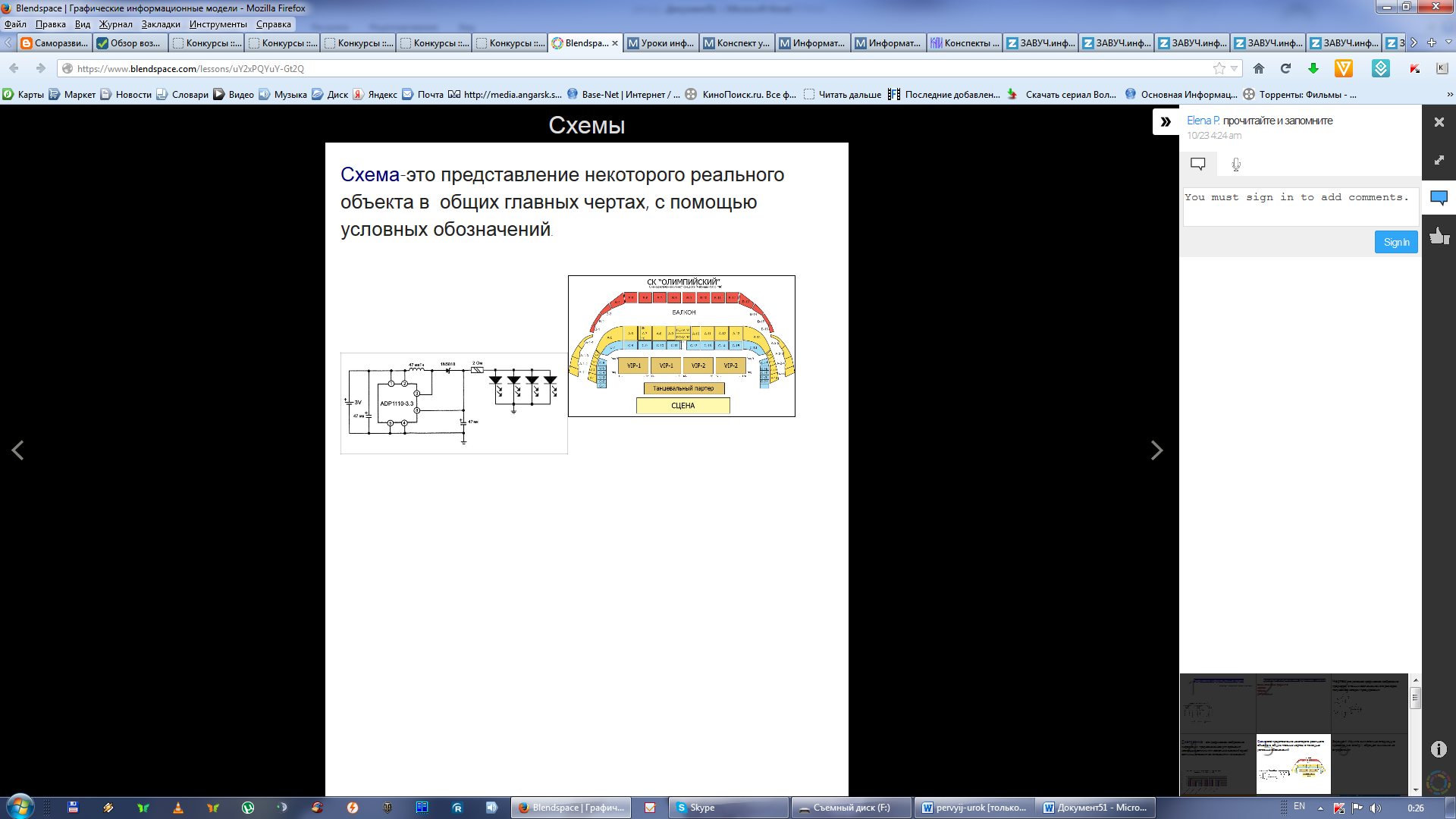Switch to Уроки инф... browser tab
The image size is (1456, 819).
click(x=661, y=43)
